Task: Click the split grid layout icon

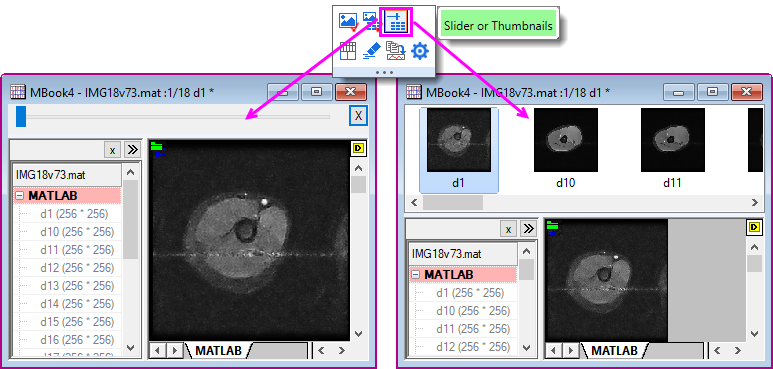Action: point(348,50)
